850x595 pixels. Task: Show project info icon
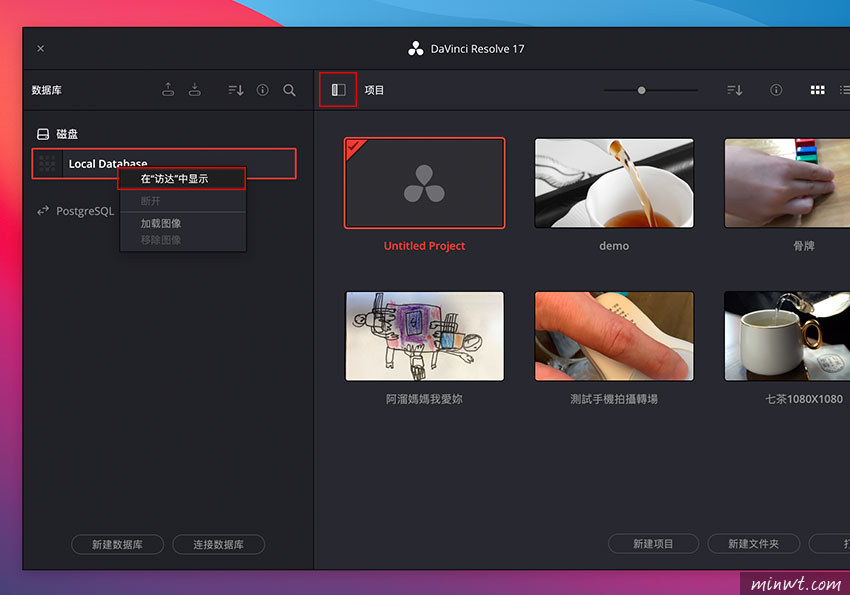(x=776, y=90)
